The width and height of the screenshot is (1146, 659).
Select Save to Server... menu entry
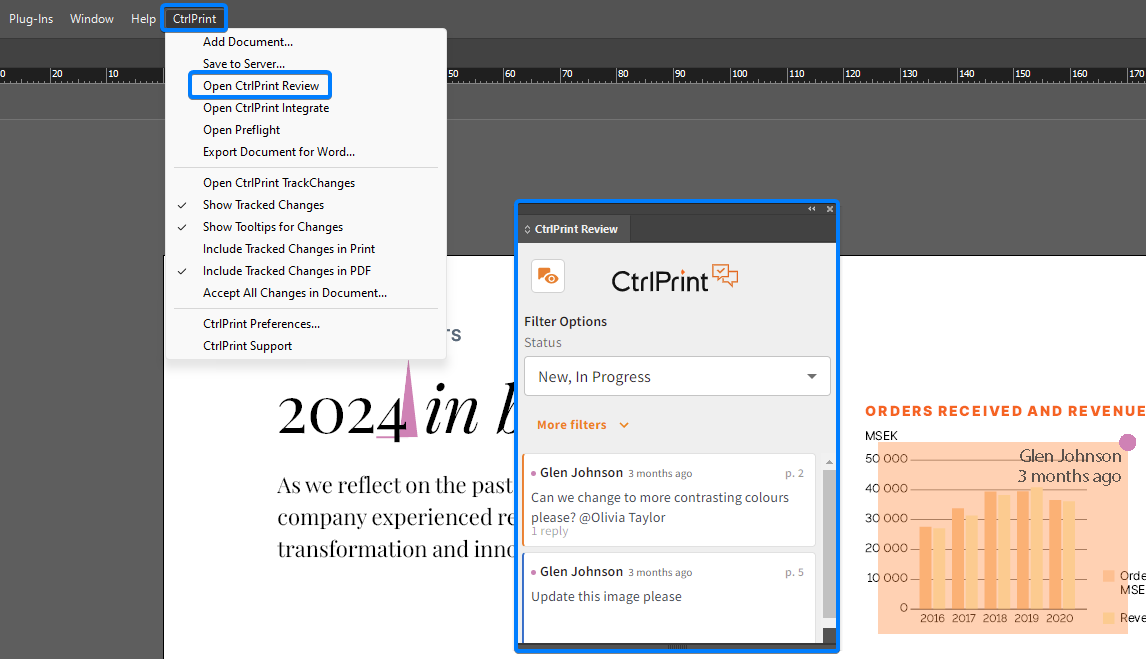pos(244,64)
